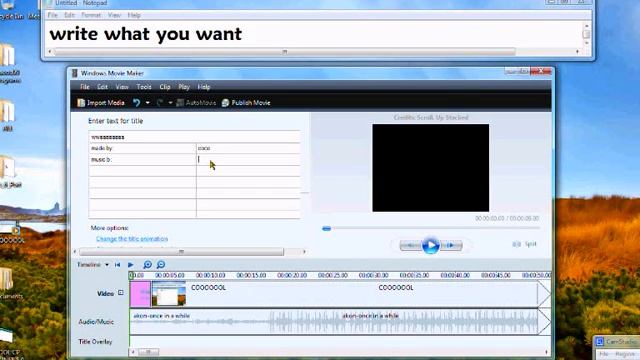Click the AutoMovie toolbar button
The width and height of the screenshot is (640, 360).
click(196, 103)
